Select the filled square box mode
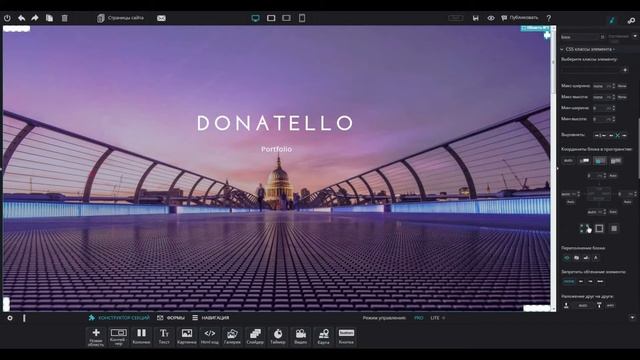This screenshot has width=640, height=360. [614, 229]
